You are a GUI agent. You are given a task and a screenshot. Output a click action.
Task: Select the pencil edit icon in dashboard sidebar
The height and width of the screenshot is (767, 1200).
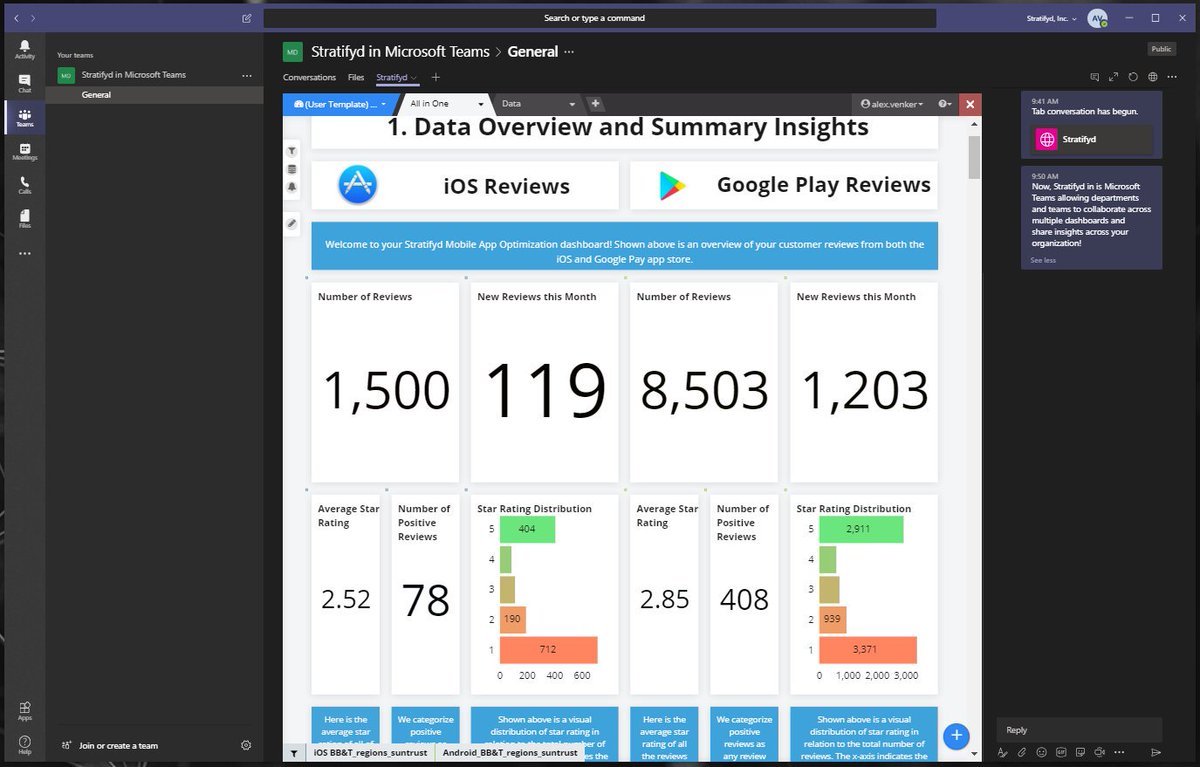click(292, 223)
